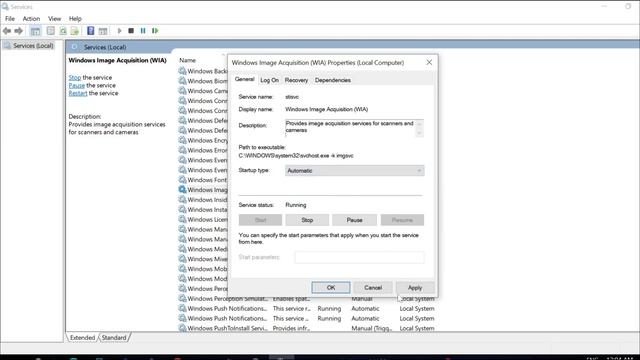Click the gear icon beside Windows Medi… service

click(182, 249)
